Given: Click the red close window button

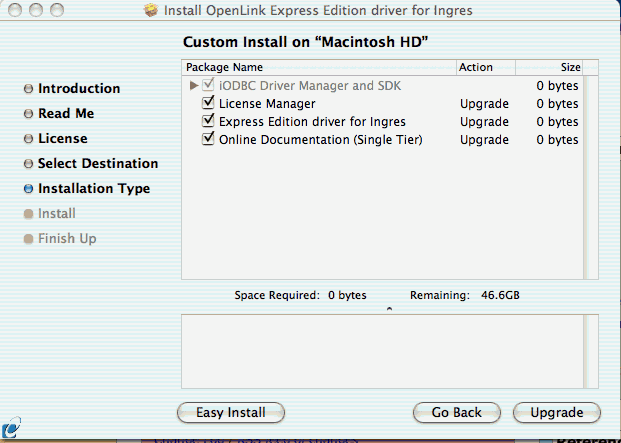Looking at the screenshot, I should coord(15,10).
